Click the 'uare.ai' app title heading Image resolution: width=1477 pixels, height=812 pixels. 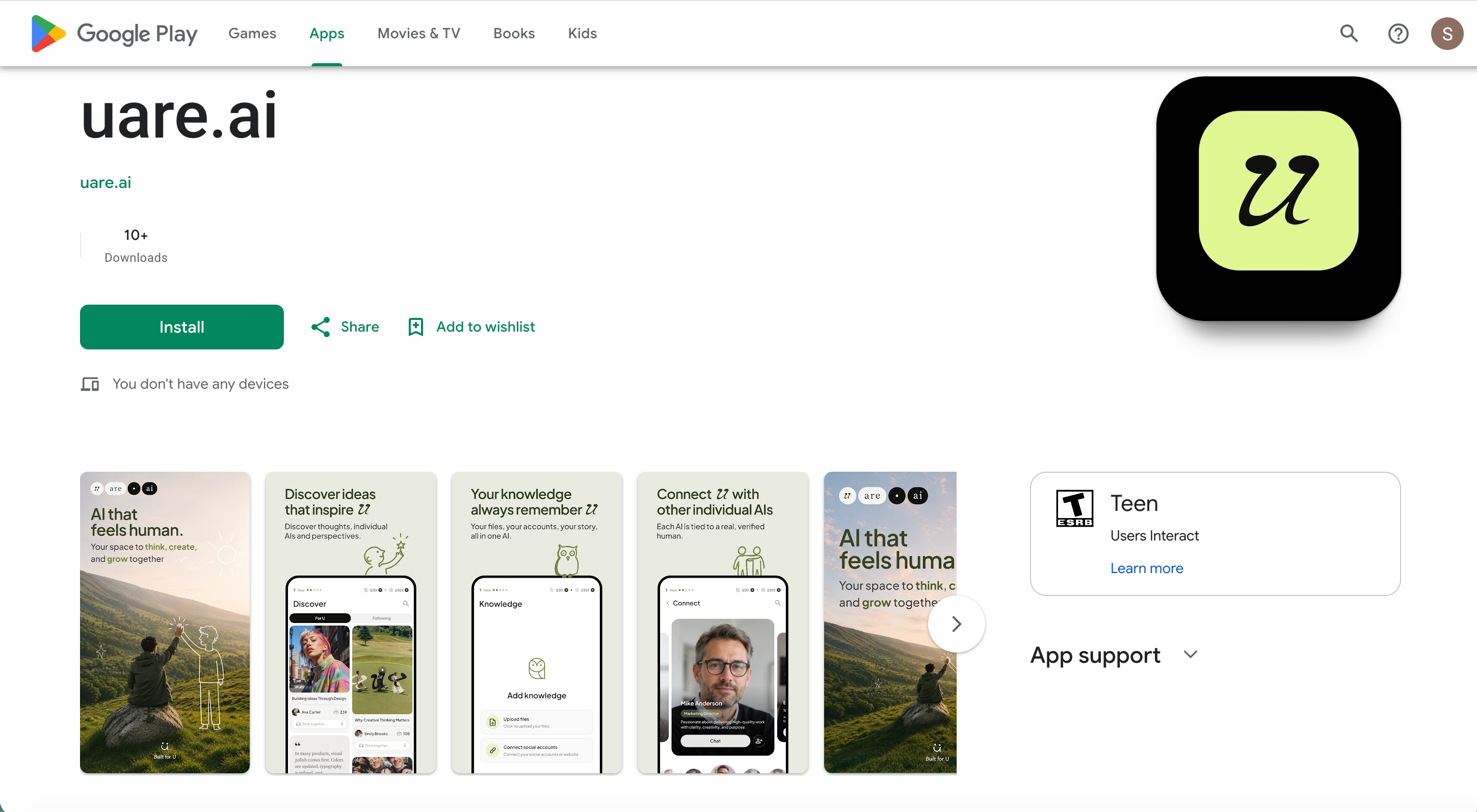click(x=179, y=115)
